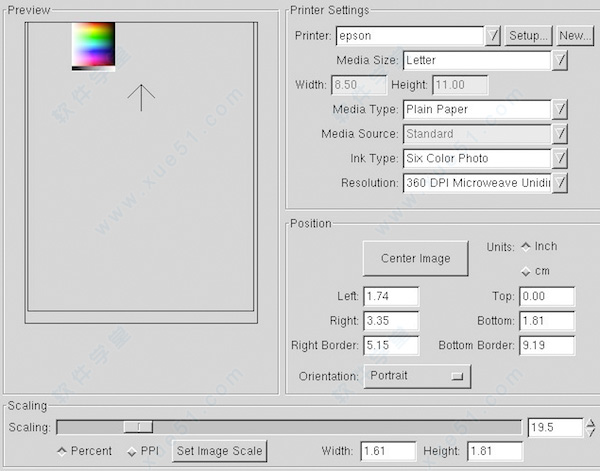Viewport: 600px width, 471px height.
Task: Expand the Media Type dropdown arrow
Action: [560, 109]
